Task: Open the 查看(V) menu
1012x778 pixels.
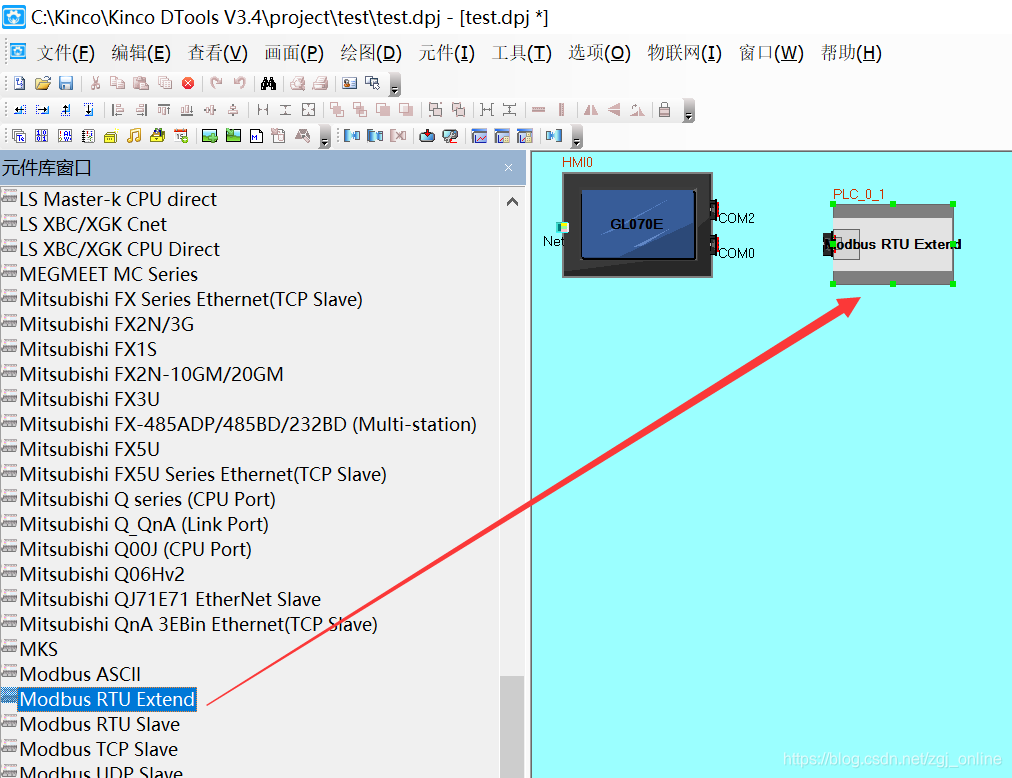Action: [218, 53]
